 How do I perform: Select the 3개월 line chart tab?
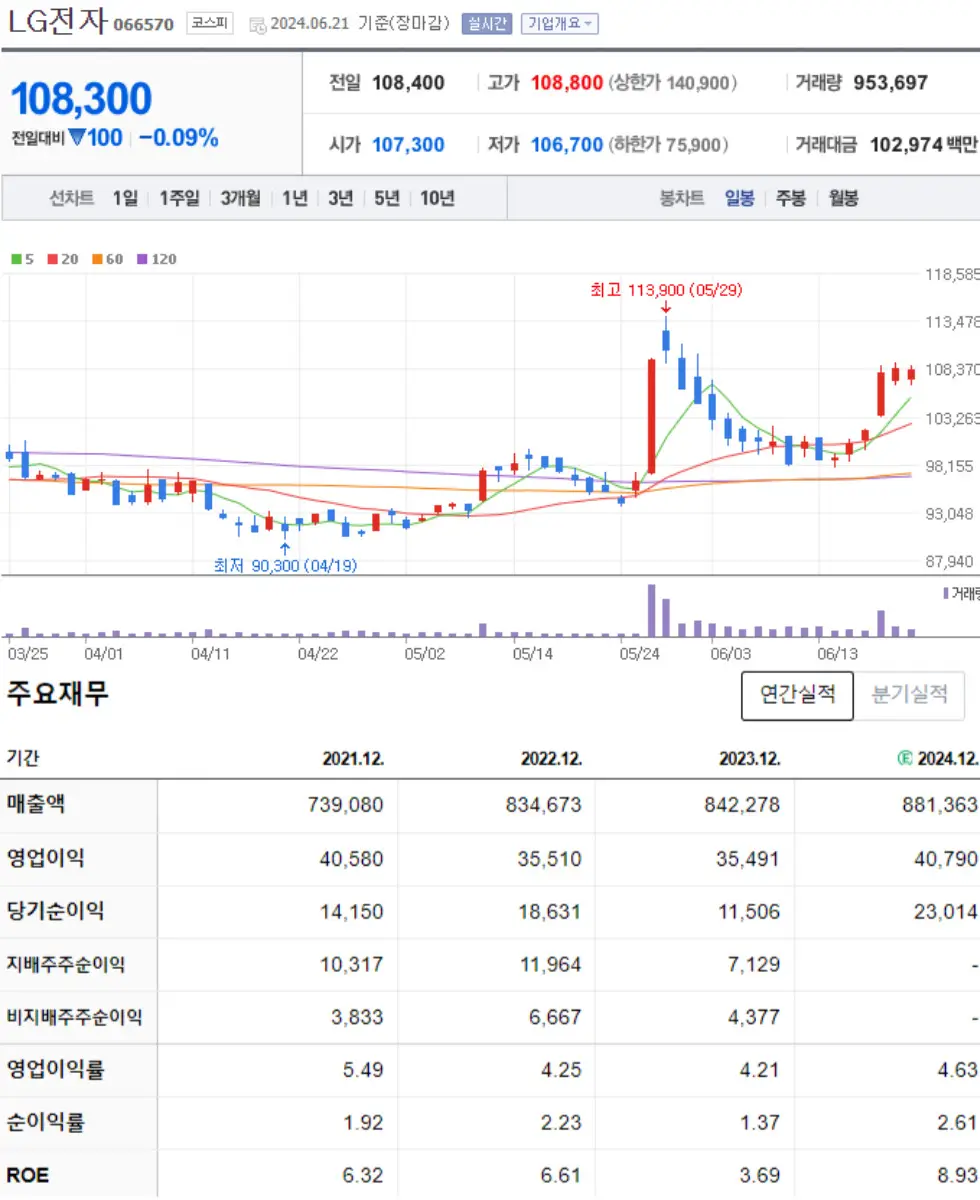(241, 198)
